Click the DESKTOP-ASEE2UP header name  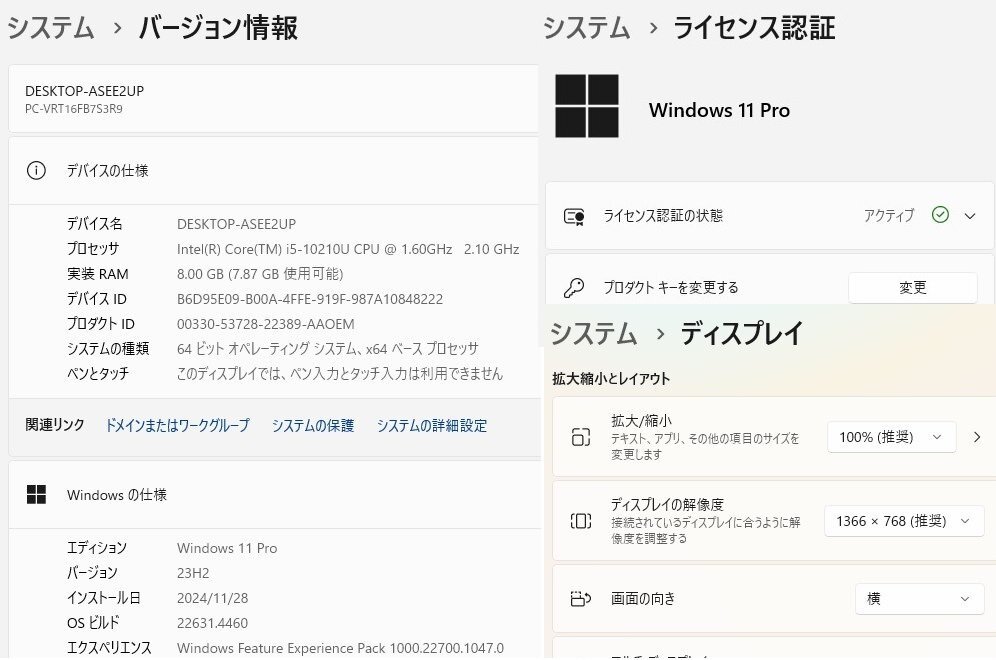click(84, 91)
